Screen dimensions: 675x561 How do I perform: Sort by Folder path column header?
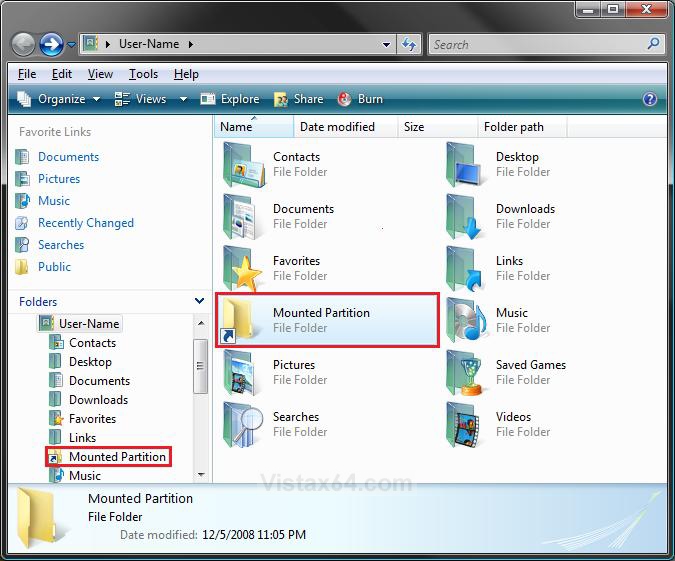coord(522,127)
